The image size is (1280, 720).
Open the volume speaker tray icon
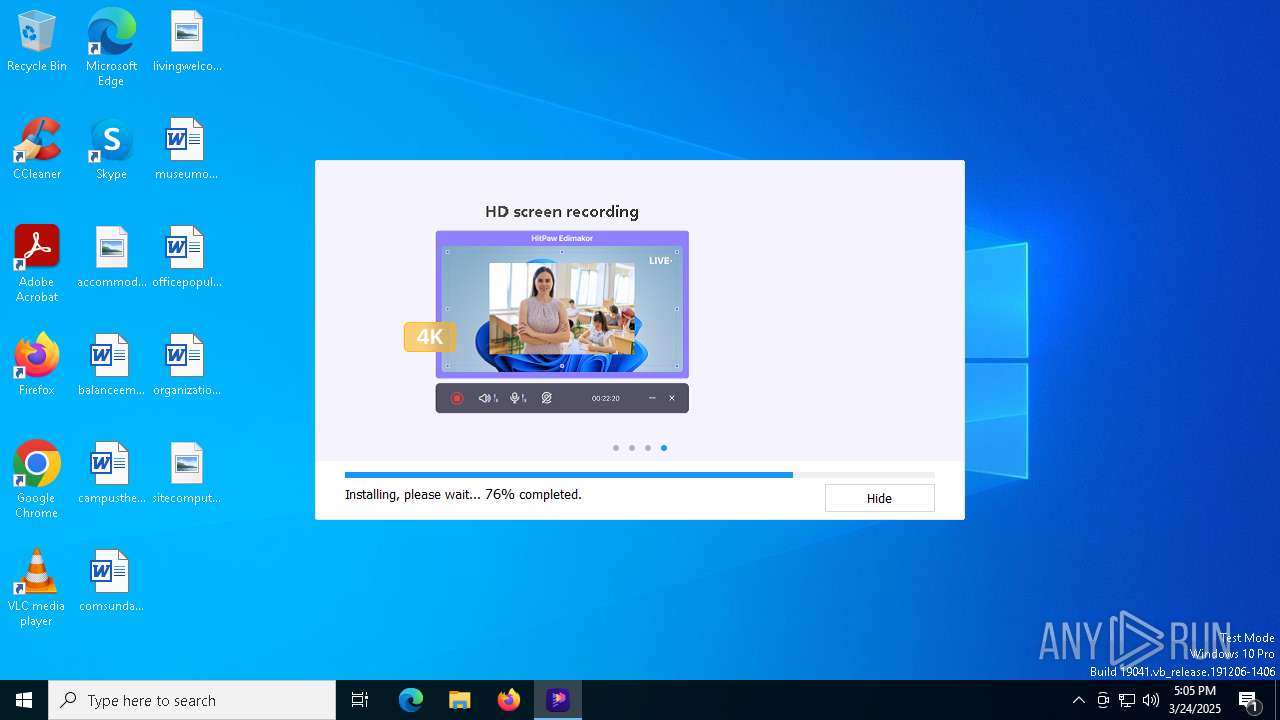(1151, 700)
